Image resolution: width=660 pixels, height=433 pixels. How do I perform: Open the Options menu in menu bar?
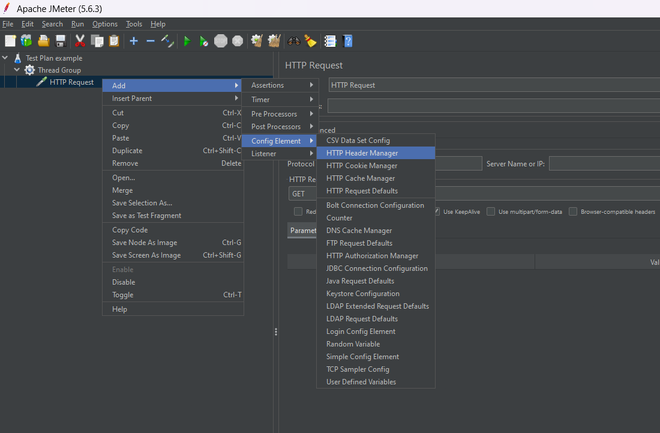coord(105,23)
